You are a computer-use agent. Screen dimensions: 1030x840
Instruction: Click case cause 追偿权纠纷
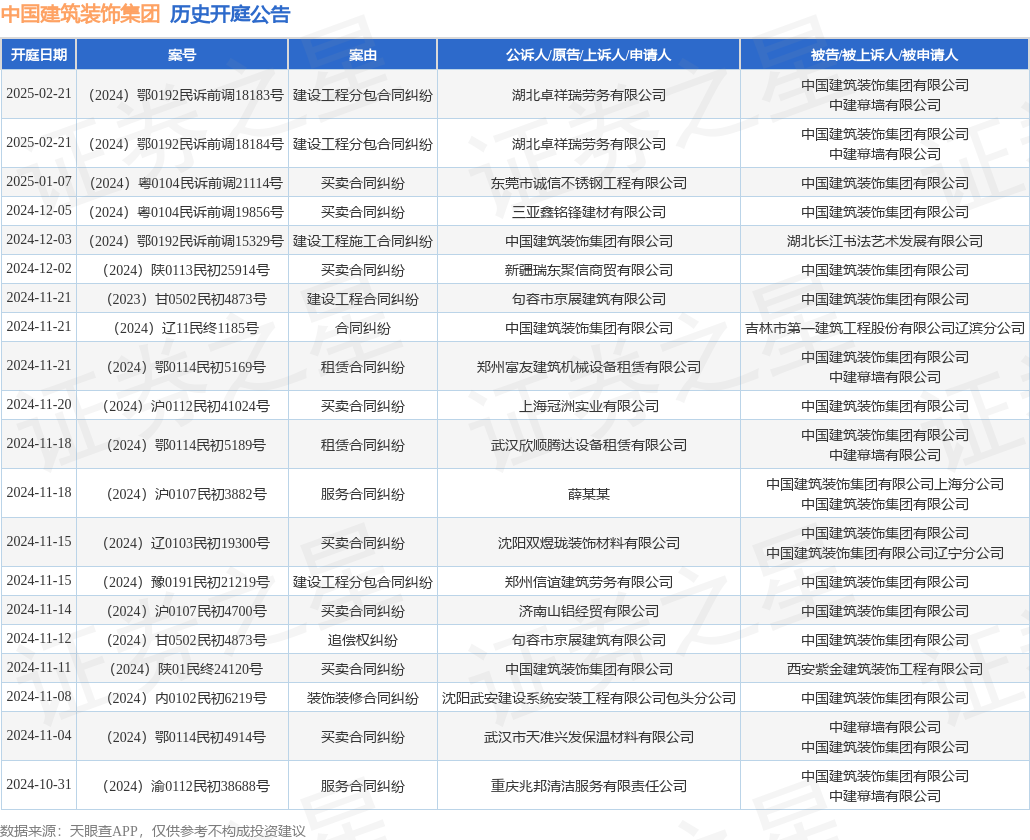pos(363,640)
